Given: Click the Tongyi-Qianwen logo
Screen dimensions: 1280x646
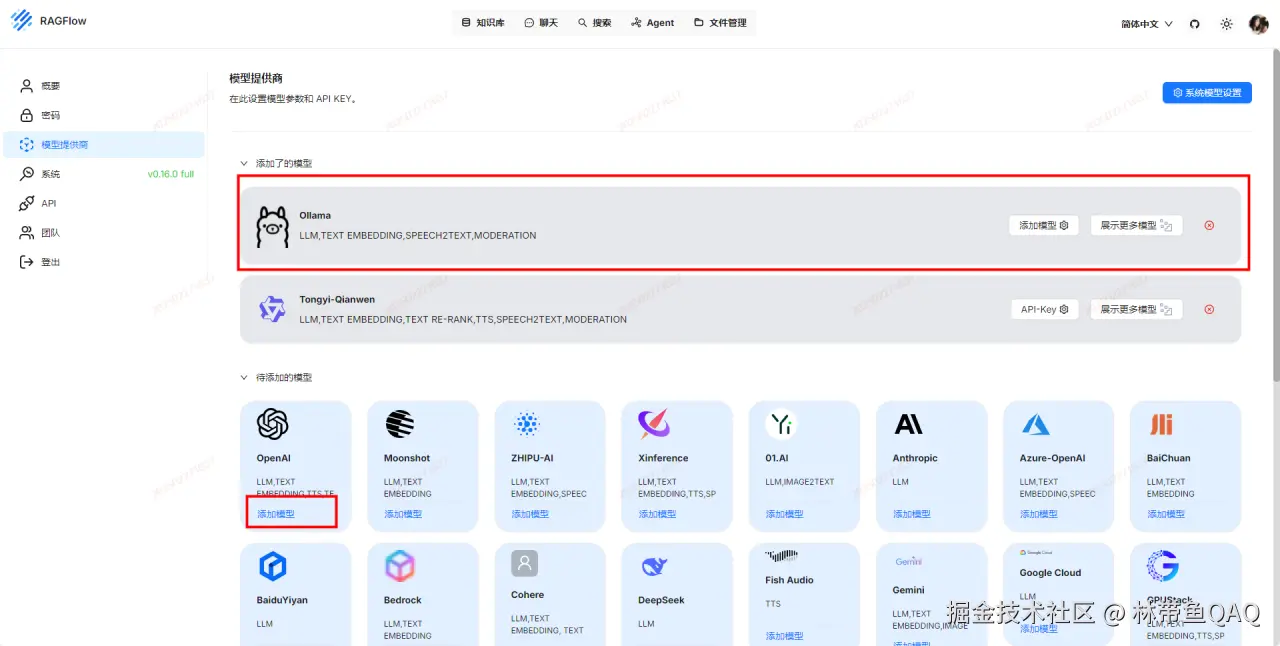Looking at the screenshot, I should click(272, 309).
